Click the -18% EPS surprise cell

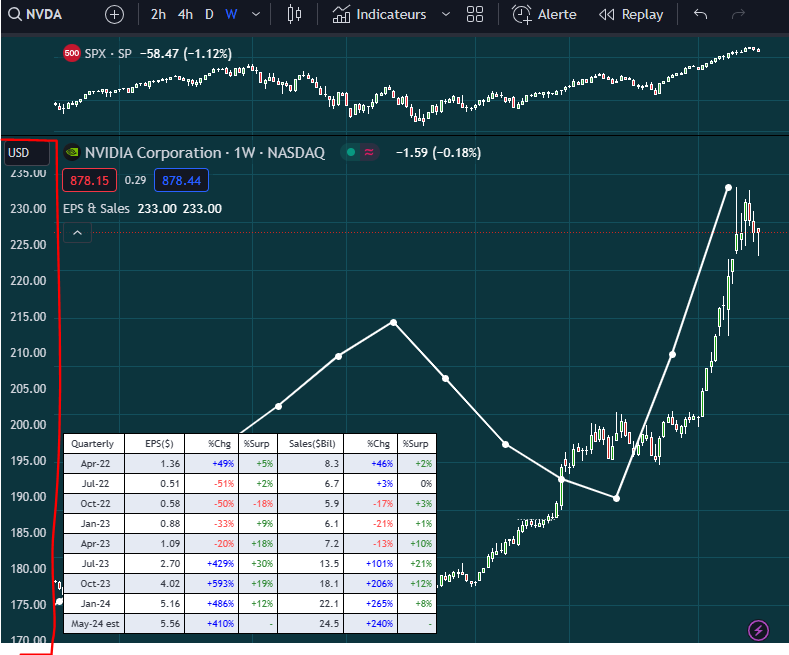pos(258,504)
